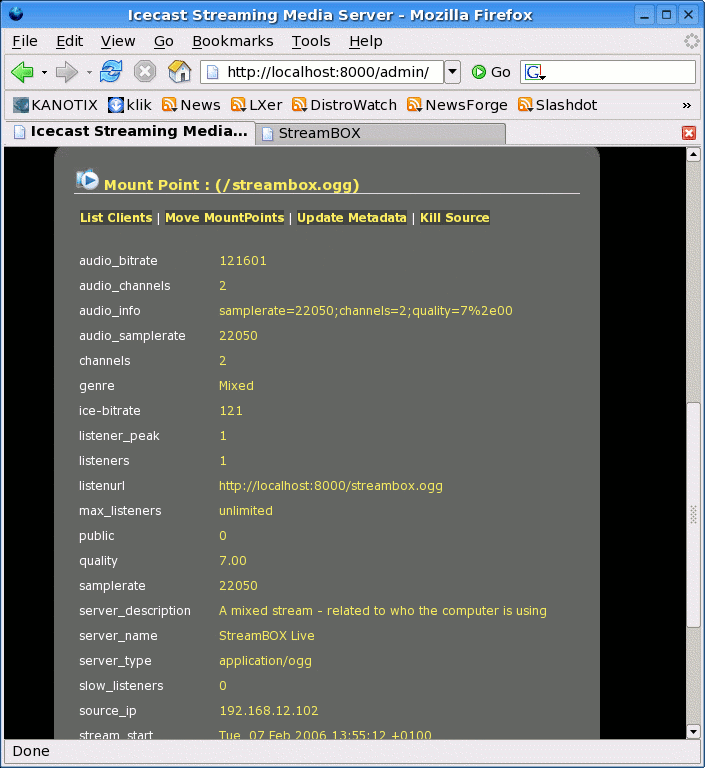Click the green Go button
The width and height of the screenshot is (705, 768).
coord(491,72)
